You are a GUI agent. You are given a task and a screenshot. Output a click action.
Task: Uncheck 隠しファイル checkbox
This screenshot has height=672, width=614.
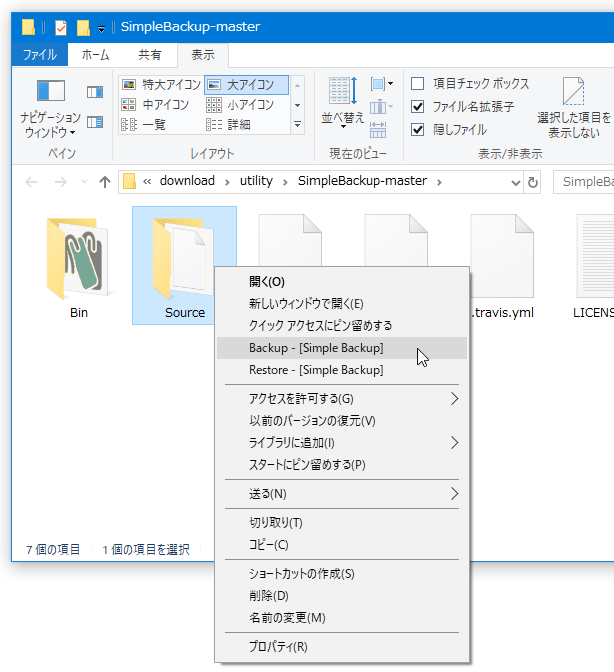[417, 129]
